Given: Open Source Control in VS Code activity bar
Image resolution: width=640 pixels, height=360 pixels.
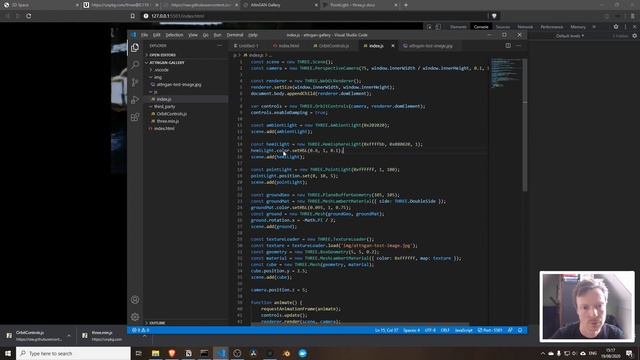Looking at the screenshot, I should (x=135, y=82).
